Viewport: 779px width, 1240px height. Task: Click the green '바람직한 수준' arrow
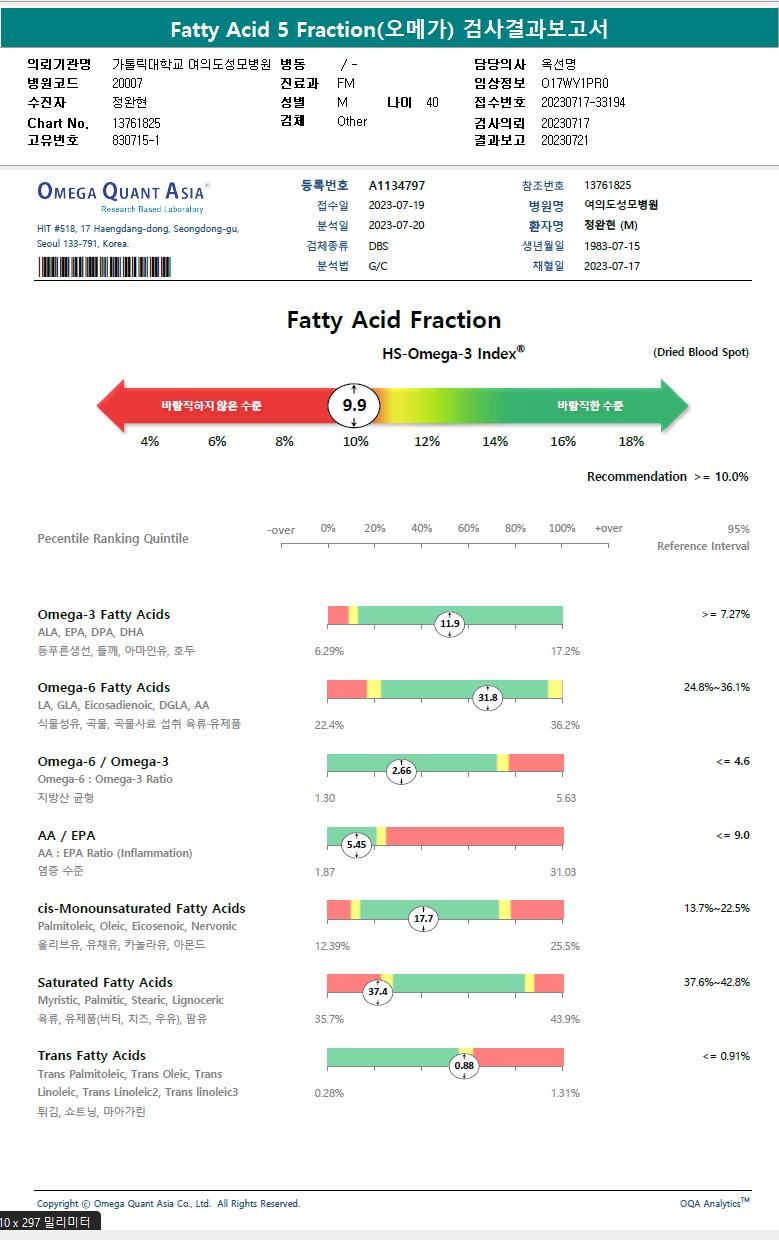pos(590,406)
